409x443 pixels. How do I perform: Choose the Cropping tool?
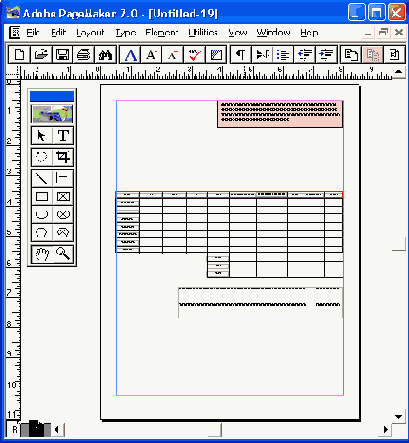click(x=63, y=157)
